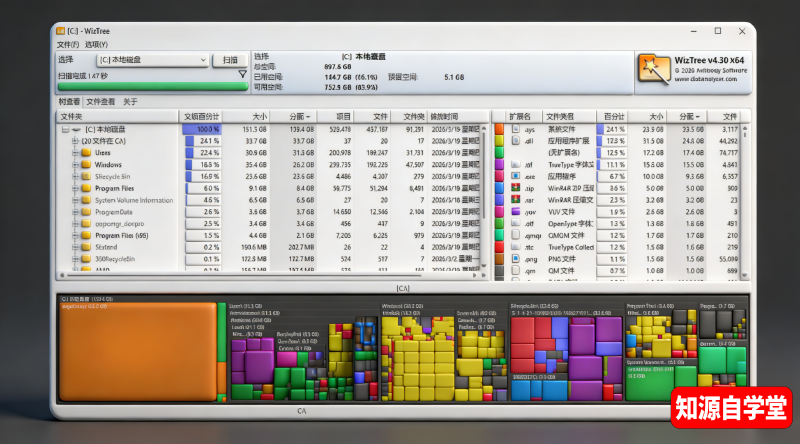The image size is (800, 444).
Task: Click the WinRAR icon for .rar extension
Action: [x=515, y=200]
